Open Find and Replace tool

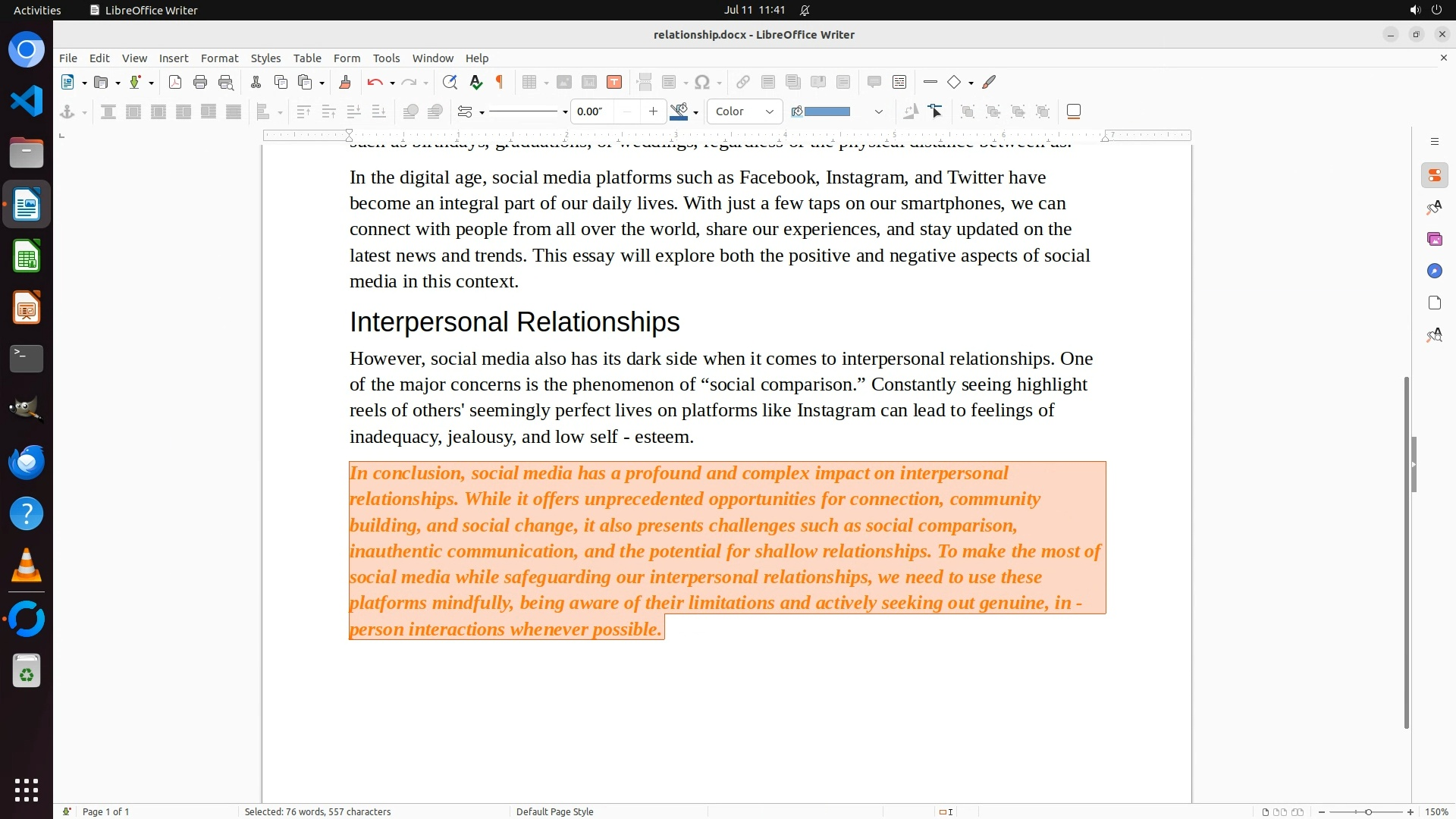tap(450, 82)
